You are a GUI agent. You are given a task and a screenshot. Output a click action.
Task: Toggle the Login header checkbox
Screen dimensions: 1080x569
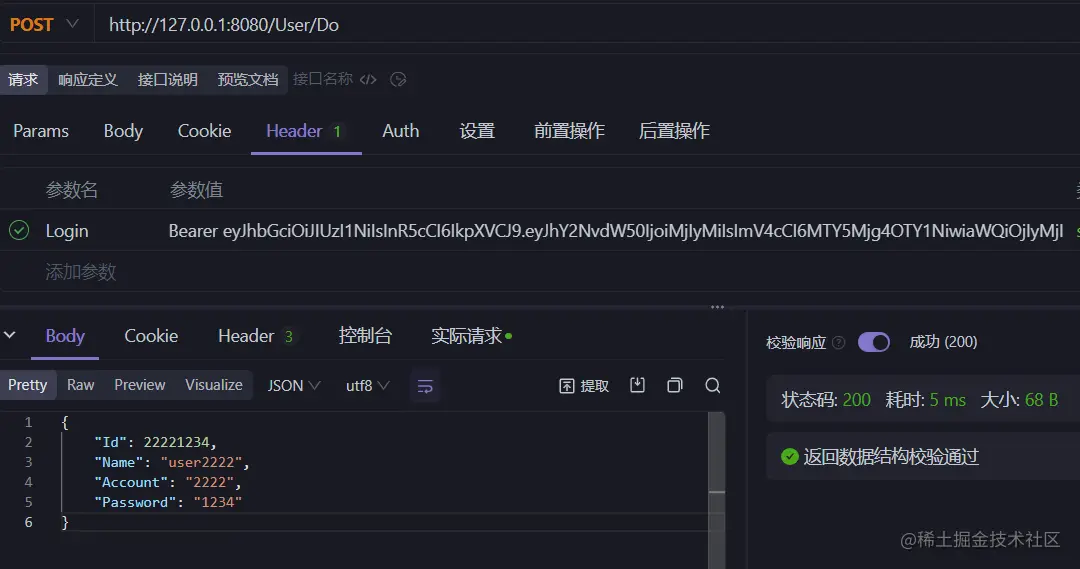click(19, 230)
